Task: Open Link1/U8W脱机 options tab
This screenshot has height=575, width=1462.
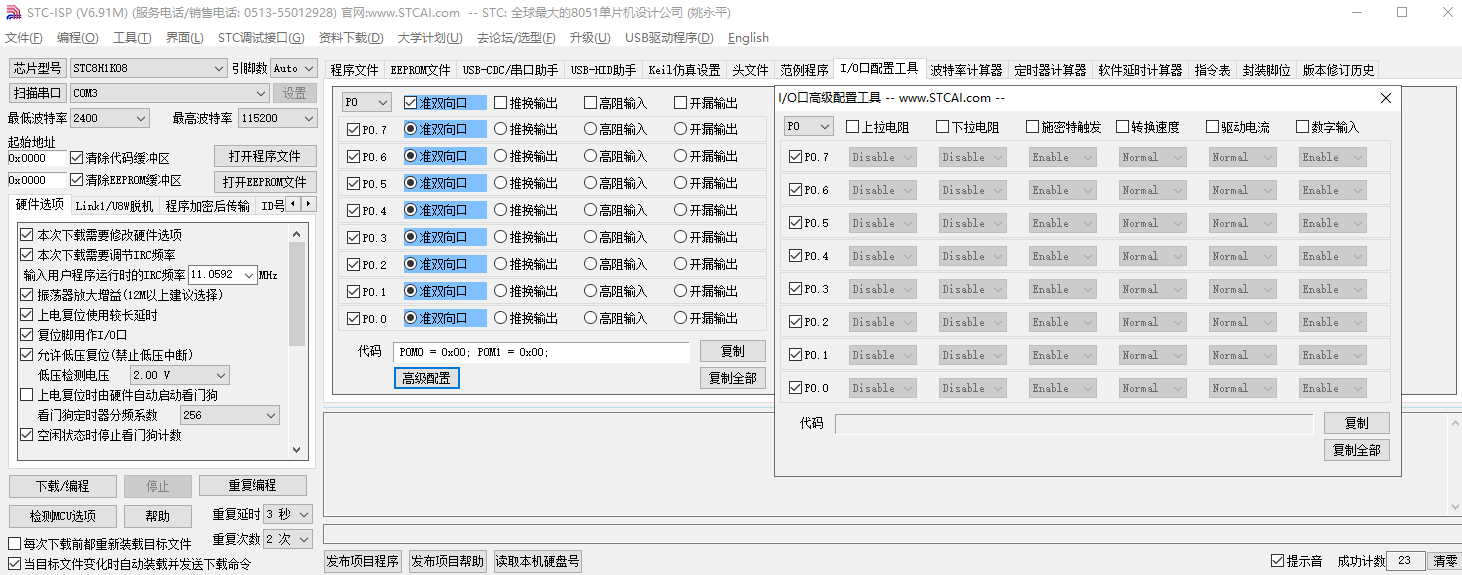Action: coord(115,206)
